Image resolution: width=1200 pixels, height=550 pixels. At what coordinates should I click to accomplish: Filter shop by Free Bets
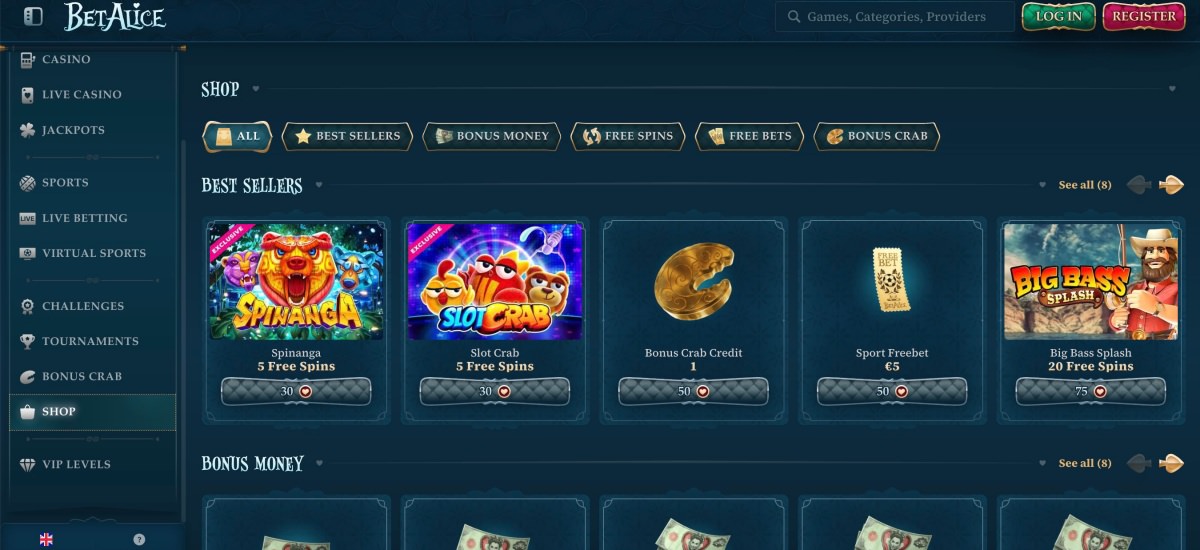click(x=750, y=136)
